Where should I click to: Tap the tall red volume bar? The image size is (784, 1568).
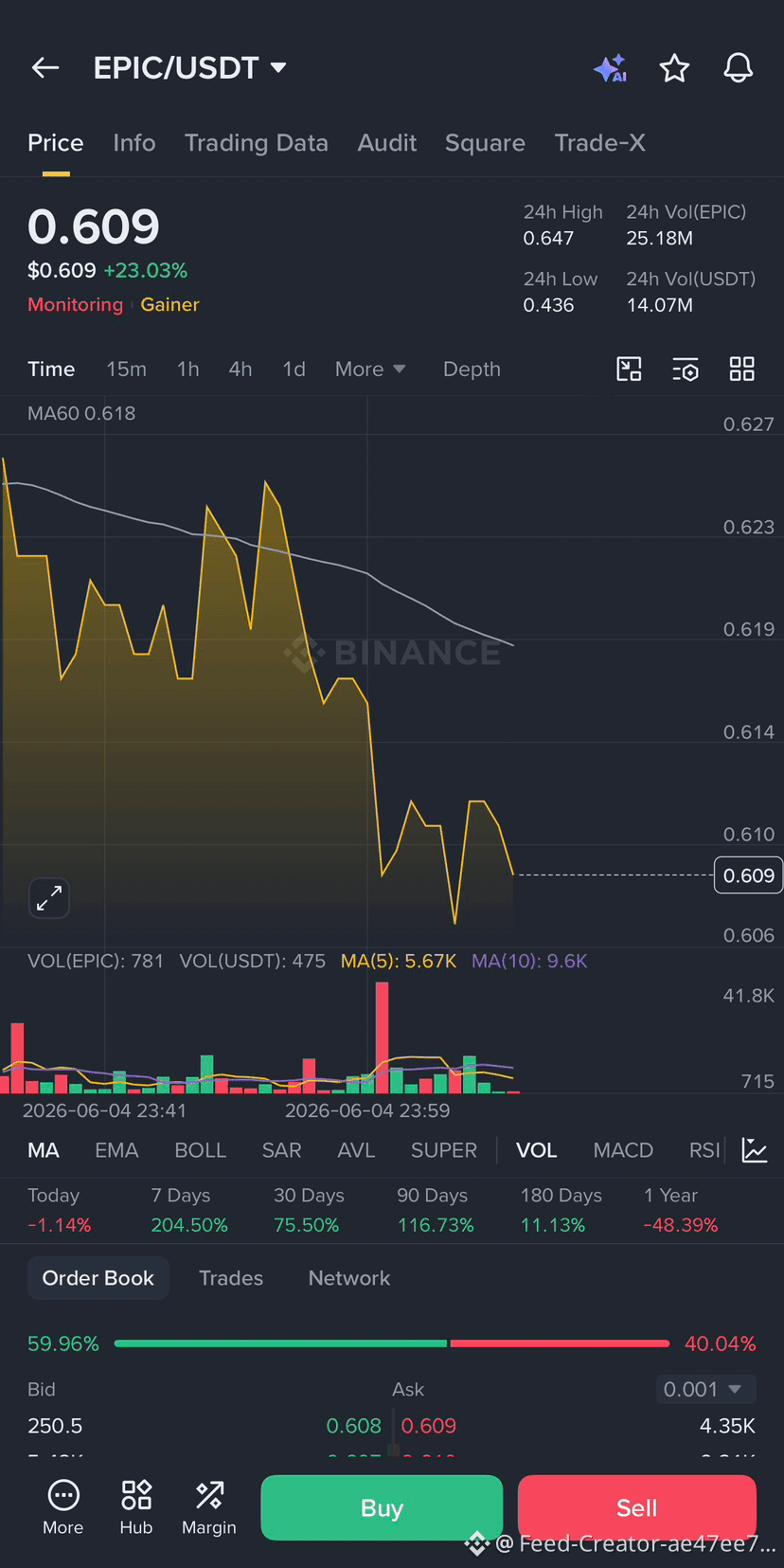[382, 1037]
